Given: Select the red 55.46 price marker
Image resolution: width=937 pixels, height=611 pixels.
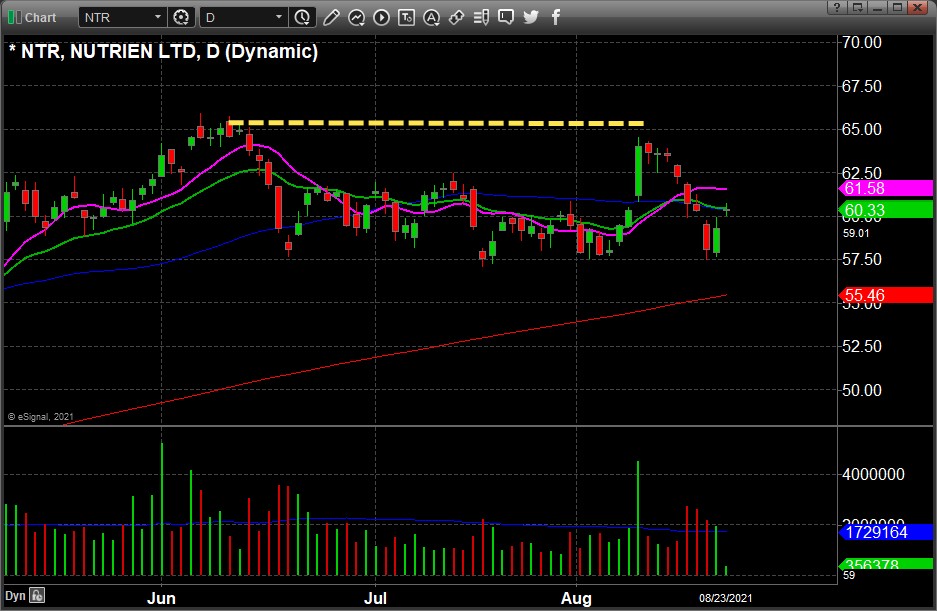Looking at the screenshot, I should click(885, 295).
